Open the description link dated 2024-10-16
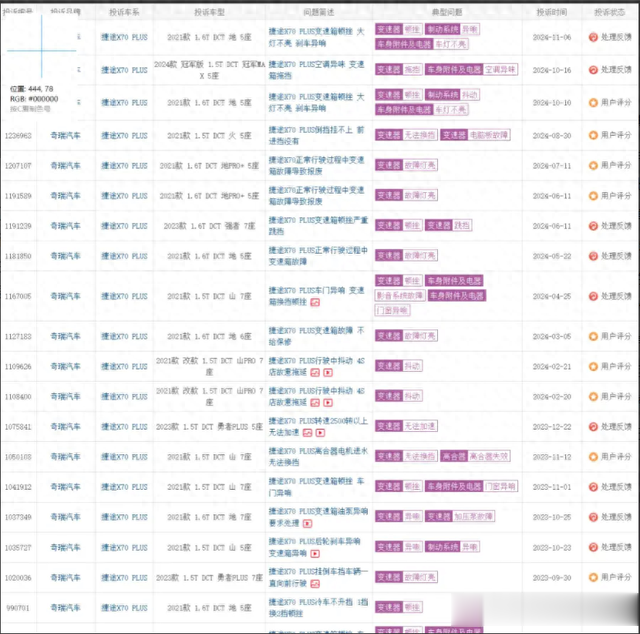 316,70
